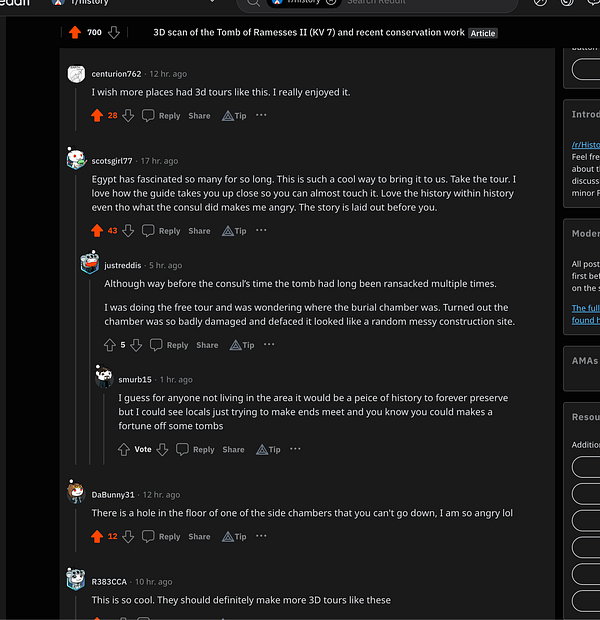Open R383CCA's user profile link
The width and height of the screenshot is (600, 620).
click(109, 582)
